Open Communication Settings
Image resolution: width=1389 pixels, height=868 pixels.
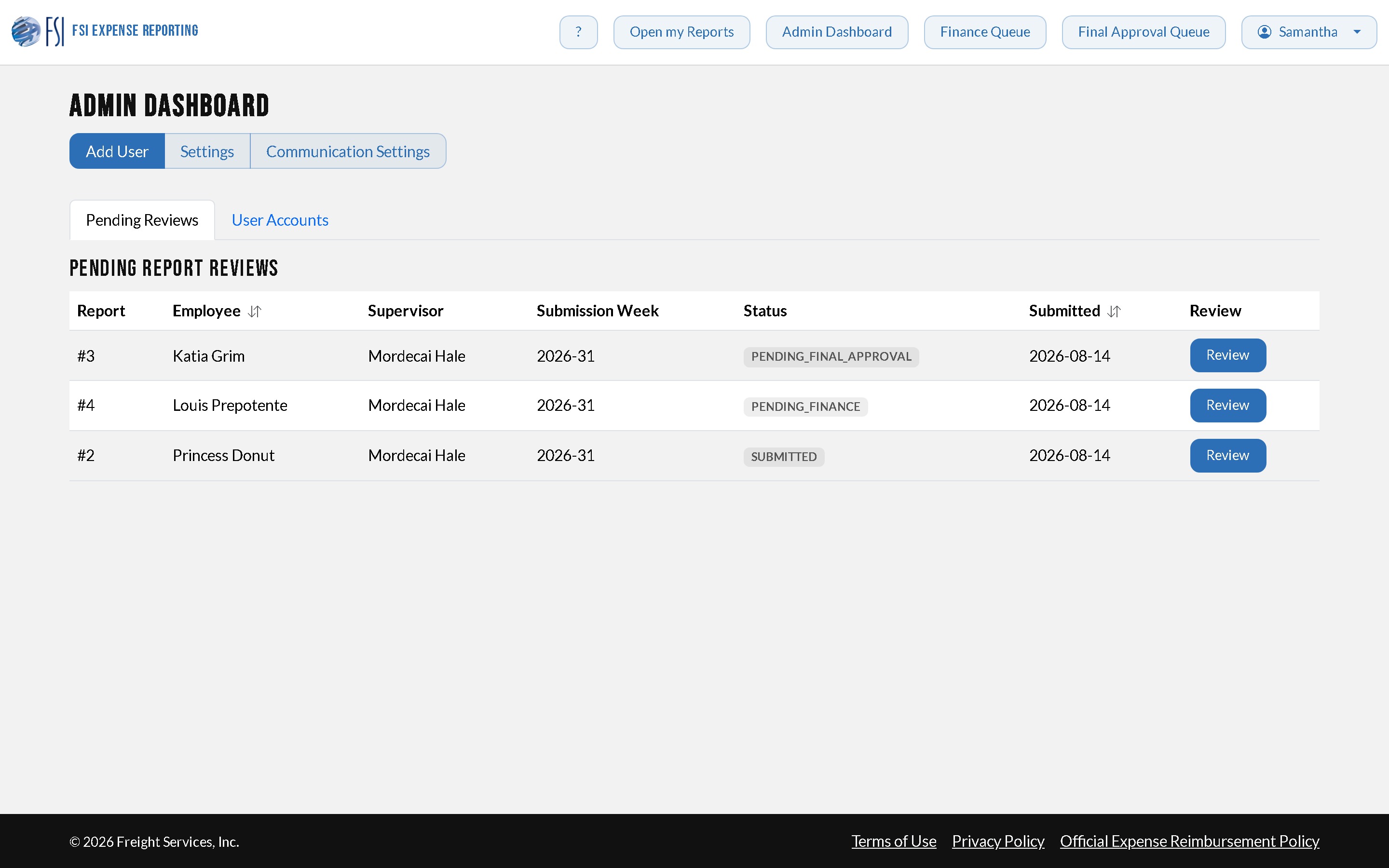(x=348, y=151)
